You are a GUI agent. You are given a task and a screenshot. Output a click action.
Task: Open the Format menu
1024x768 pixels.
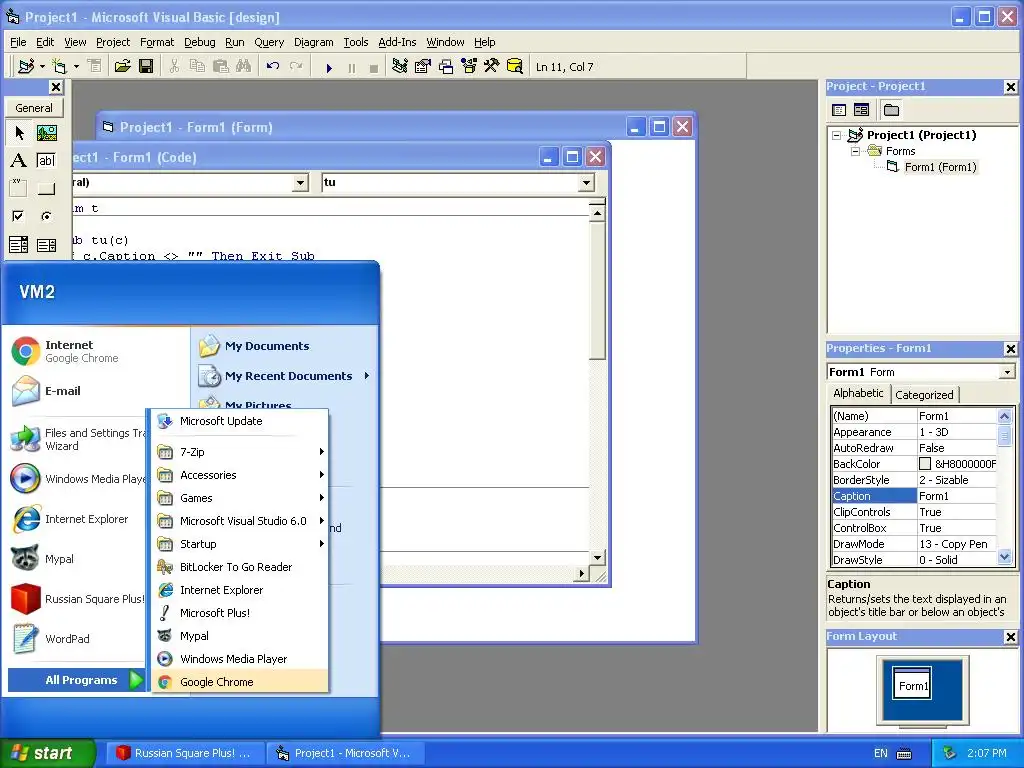point(157,42)
